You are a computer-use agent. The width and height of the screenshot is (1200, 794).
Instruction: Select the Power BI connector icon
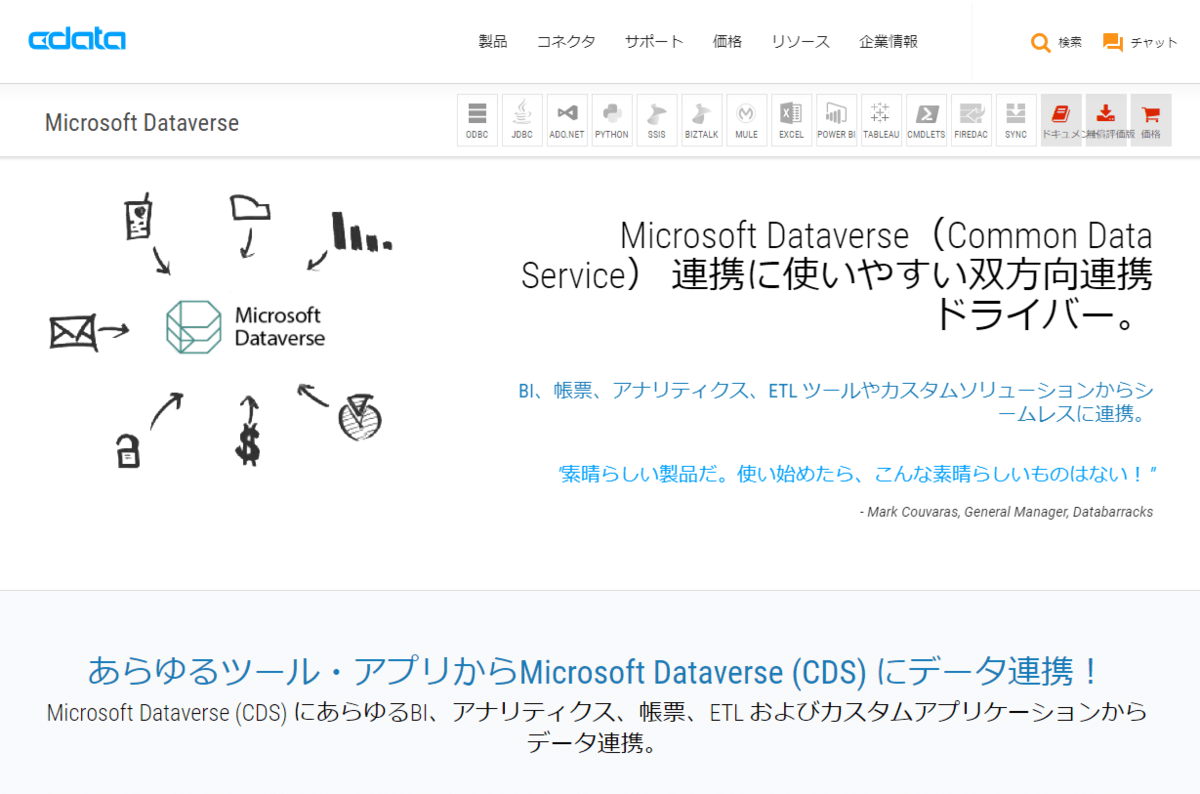(x=836, y=120)
